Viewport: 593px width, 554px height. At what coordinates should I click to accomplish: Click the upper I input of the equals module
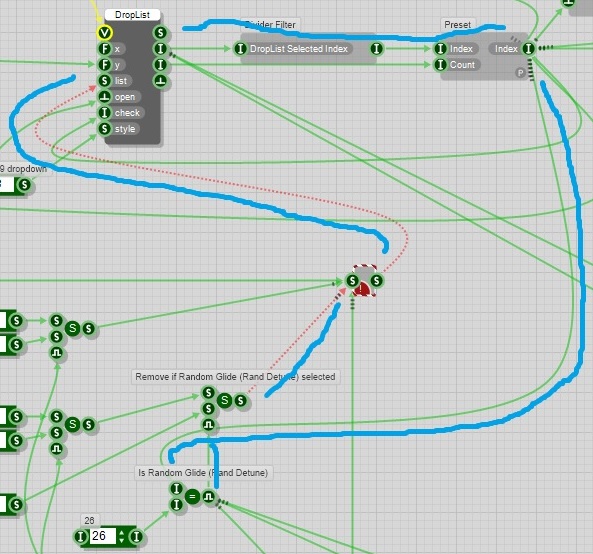click(x=176, y=488)
